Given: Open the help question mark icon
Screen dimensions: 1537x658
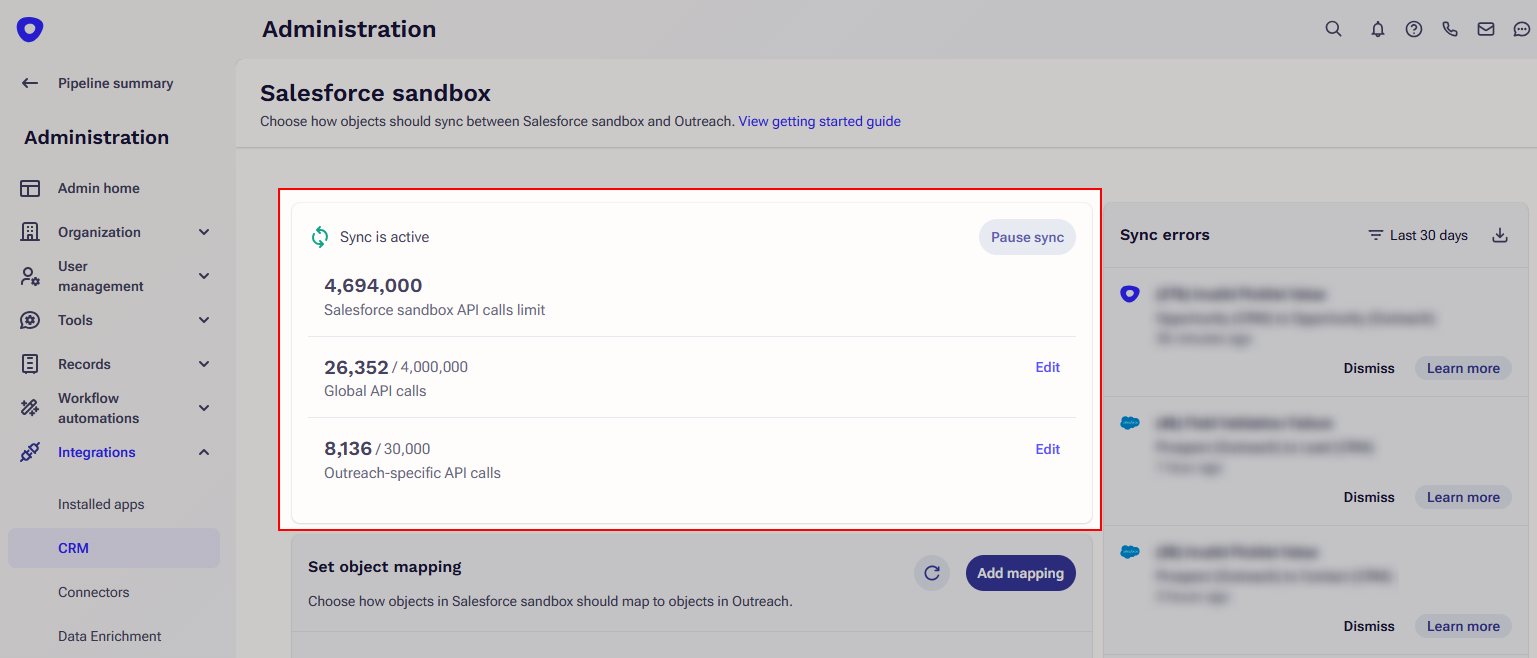Looking at the screenshot, I should coord(1414,29).
